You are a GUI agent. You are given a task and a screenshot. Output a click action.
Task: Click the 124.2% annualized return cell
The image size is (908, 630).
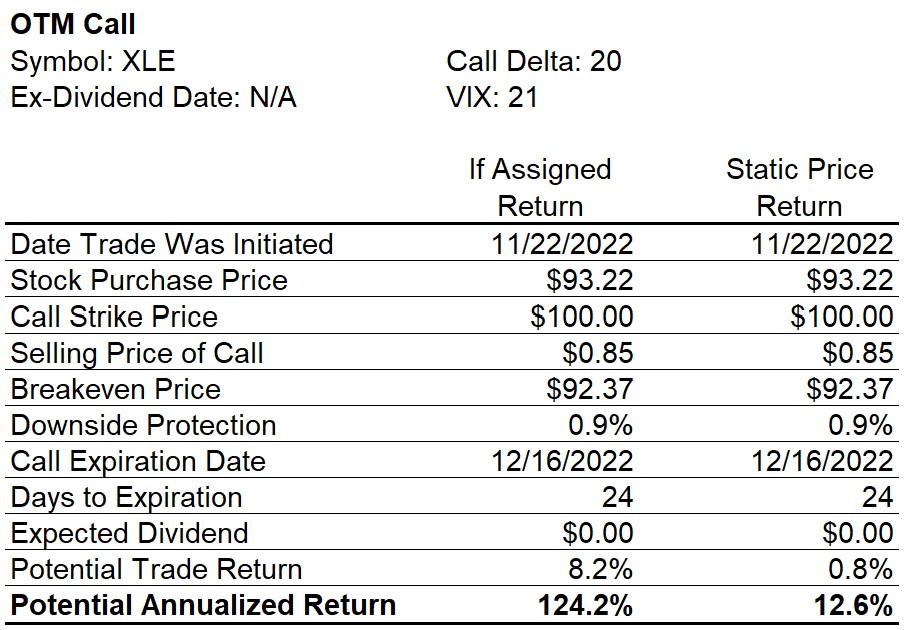tap(585, 606)
